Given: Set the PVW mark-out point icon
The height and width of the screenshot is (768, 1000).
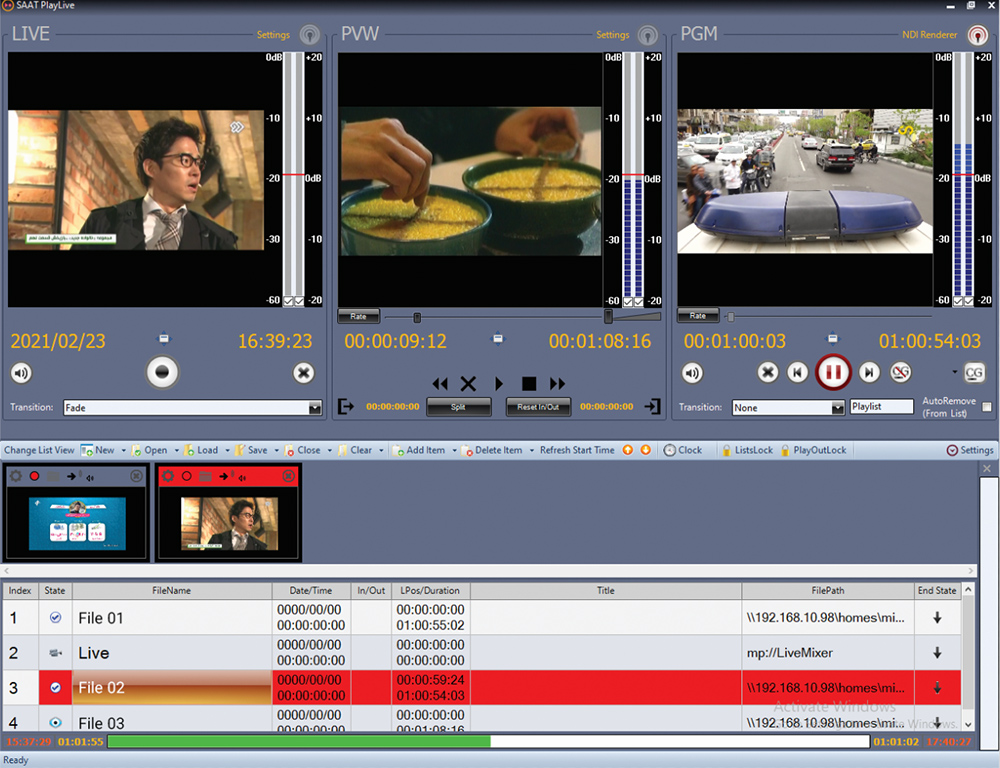Looking at the screenshot, I should click(x=653, y=407).
